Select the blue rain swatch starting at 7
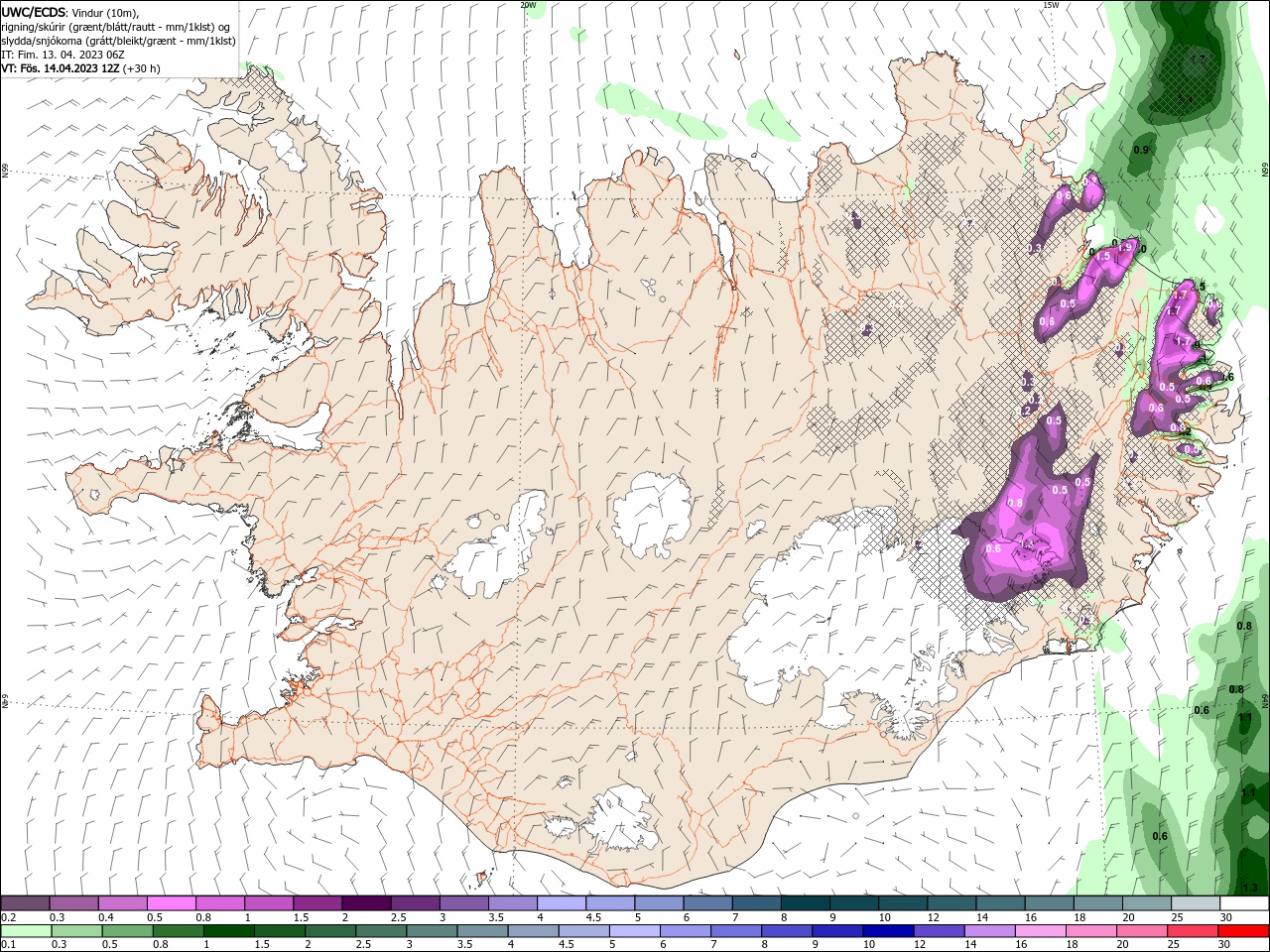This screenshot has width=1270, height=952. (736, 931)
